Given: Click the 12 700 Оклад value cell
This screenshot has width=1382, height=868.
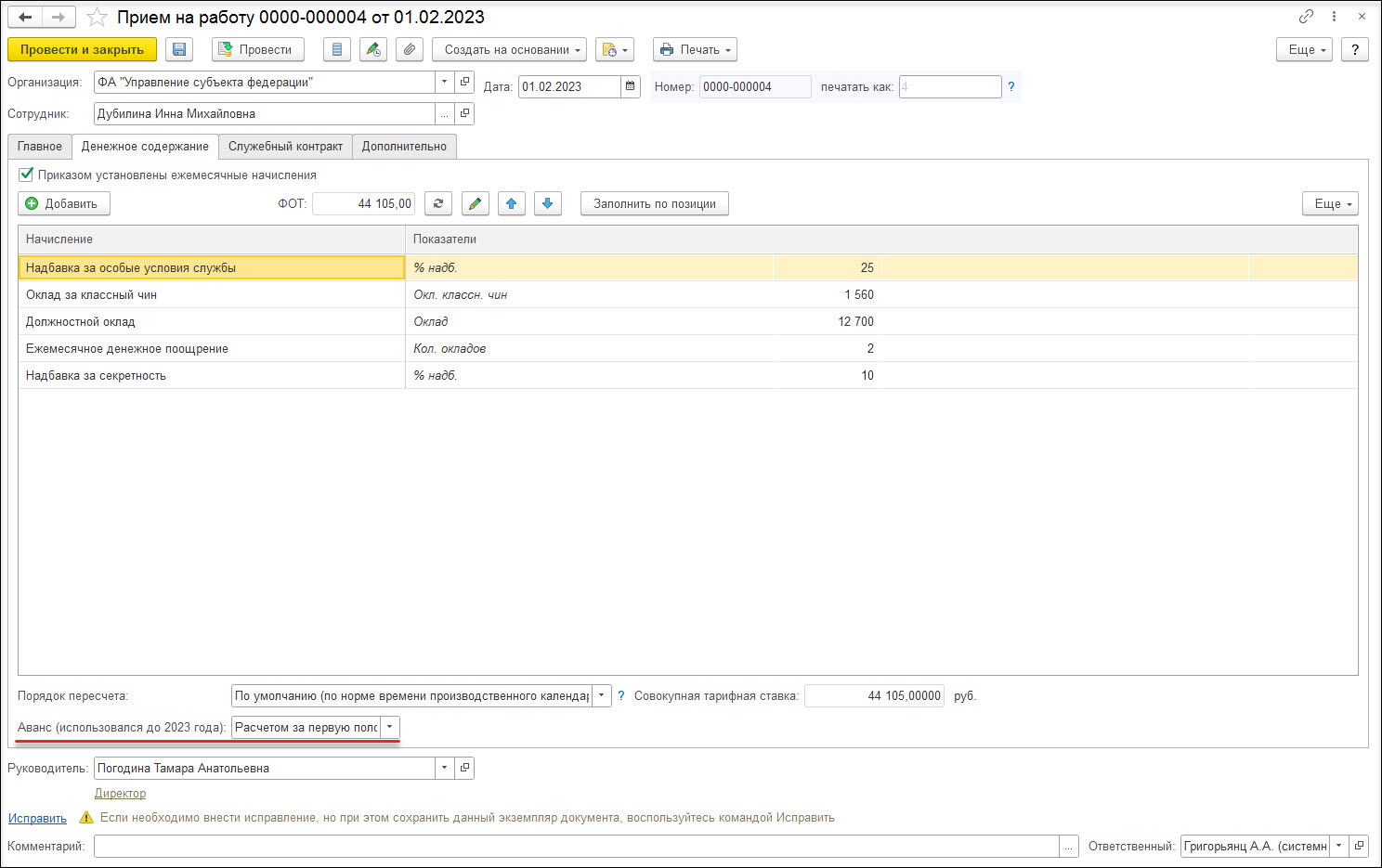Looking at the screenshot, I should click(x=827, y=321).
